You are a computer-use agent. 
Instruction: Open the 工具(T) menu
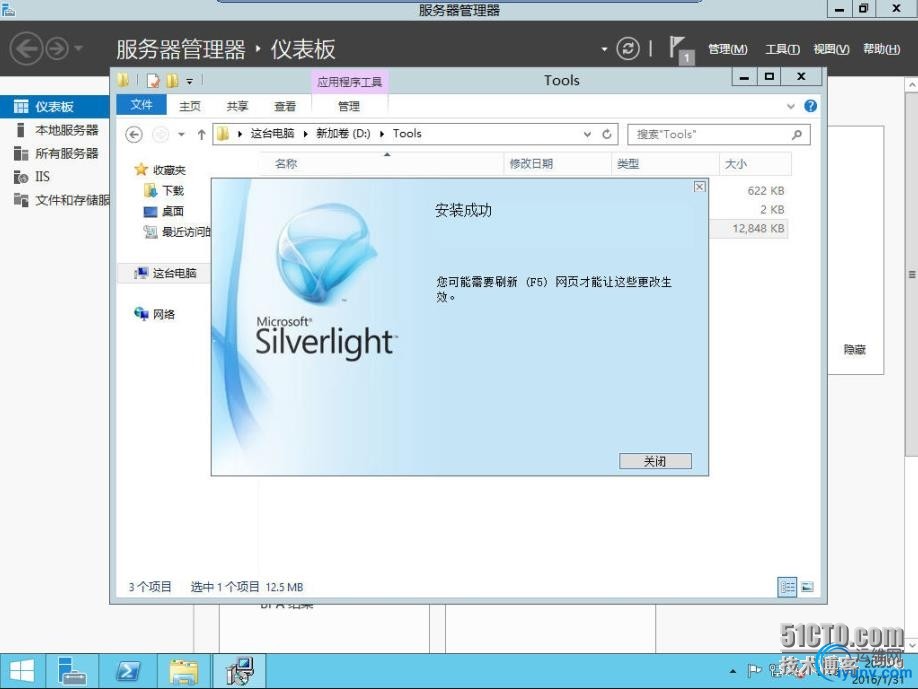pyautogui.click(x=782, y=49)
